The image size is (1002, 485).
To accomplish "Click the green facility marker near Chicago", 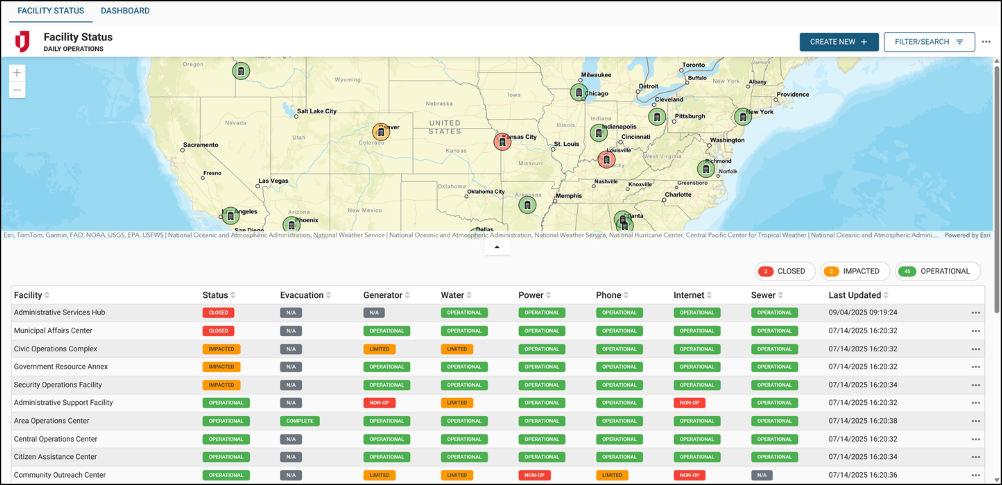I will (x=578, y=92).
